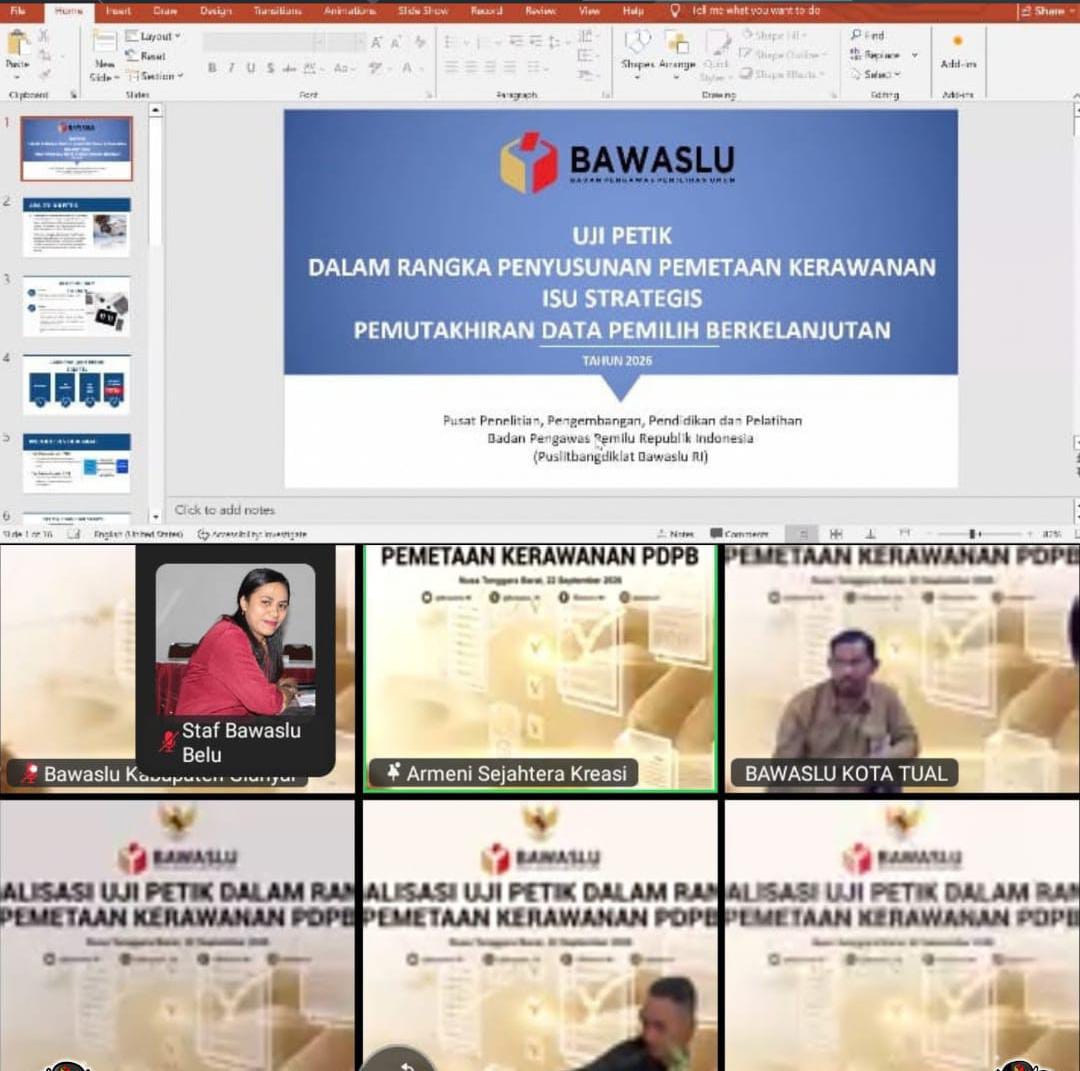Open the Draw tab
Image resolution: width=1080 pixels, height=1071 pixels.
(165, 10)
